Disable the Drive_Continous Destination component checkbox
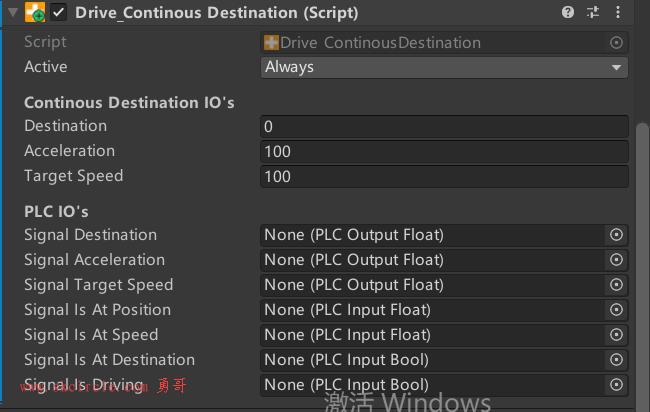The width and height of the screenshot is (650, 412). 58,12
